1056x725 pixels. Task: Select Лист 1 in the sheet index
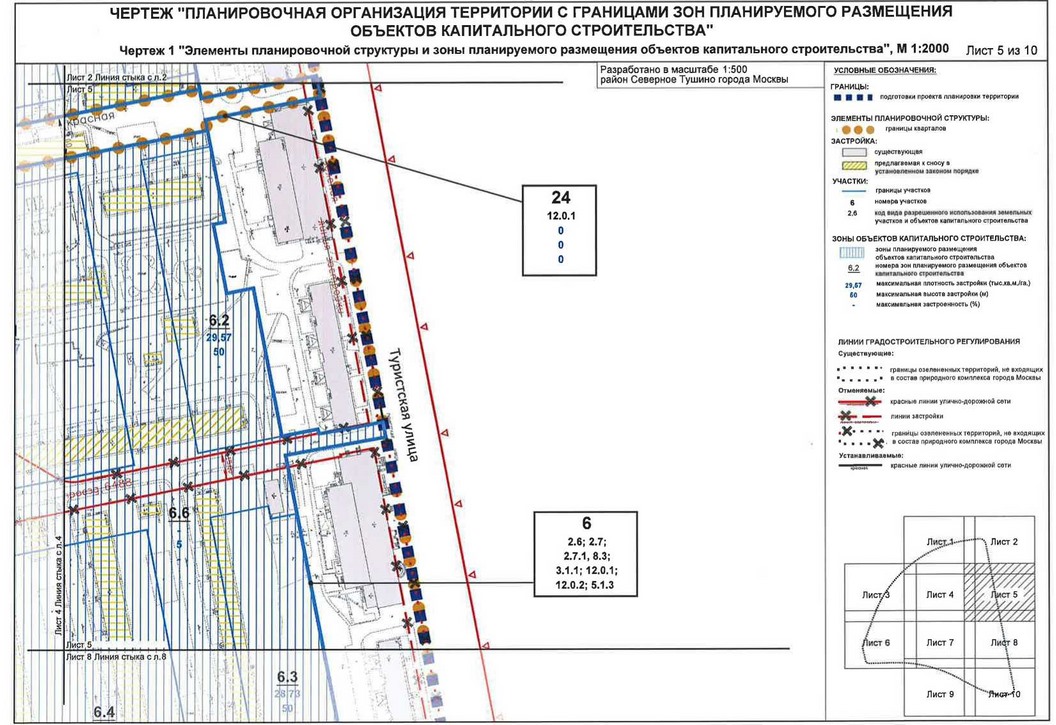[939, 541]
